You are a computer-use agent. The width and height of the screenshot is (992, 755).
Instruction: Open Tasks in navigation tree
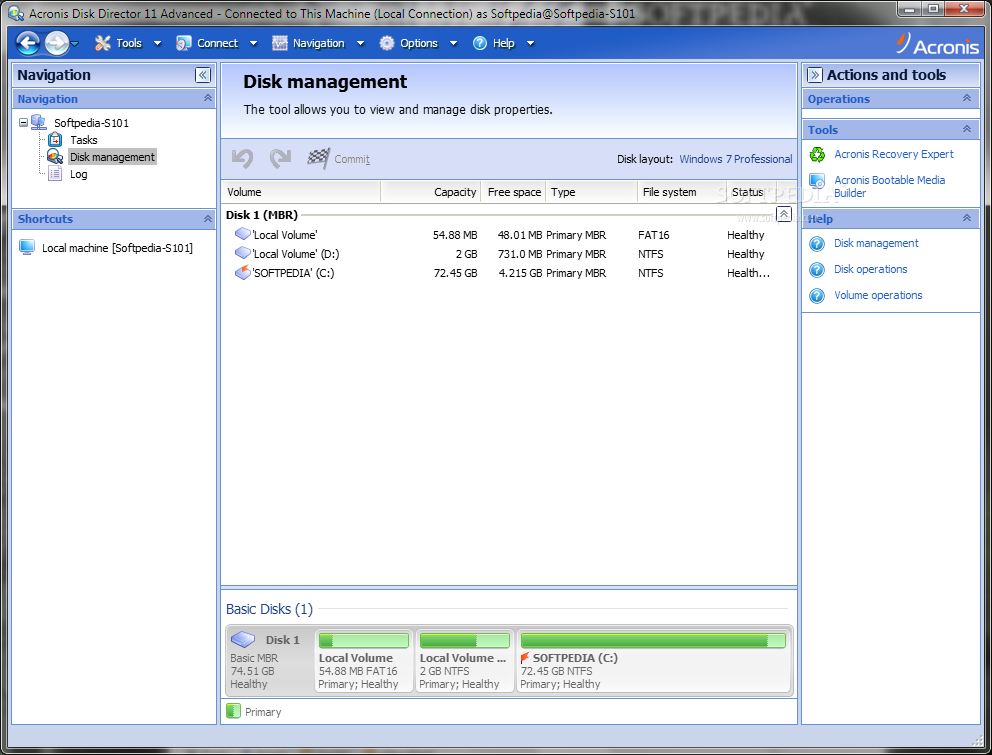click(84, 140)
